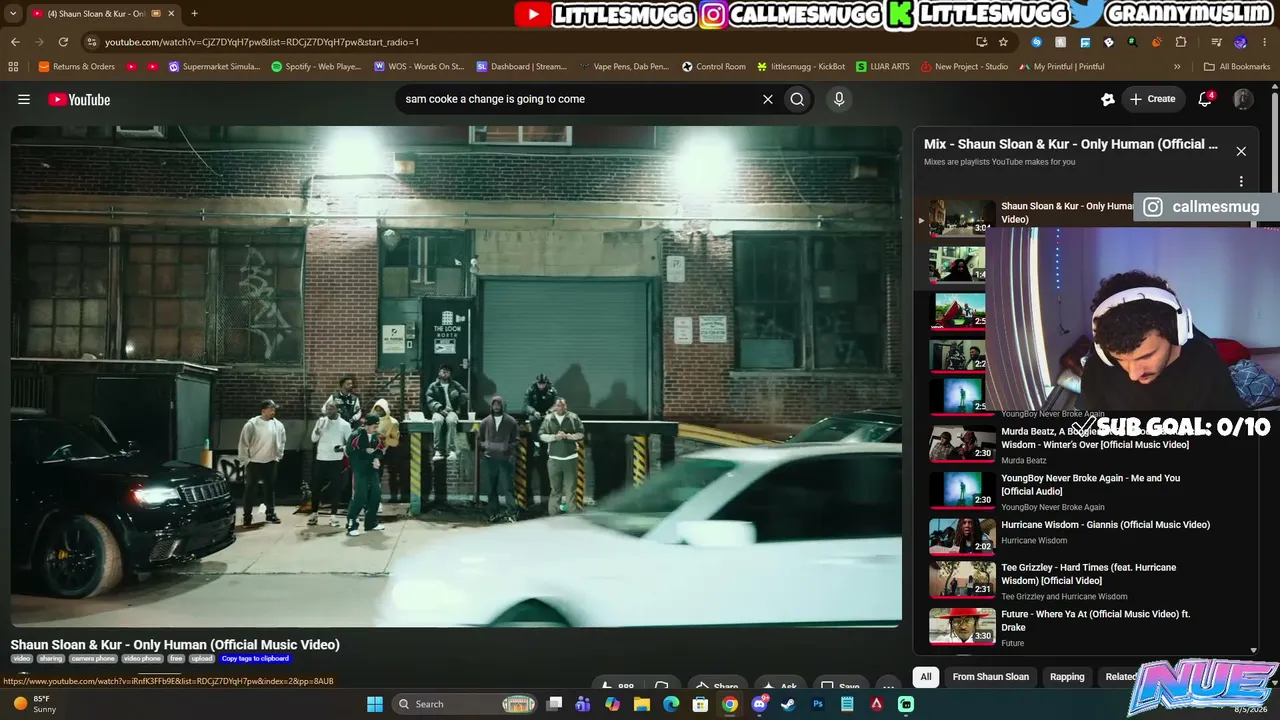Focus the YouTube search input field
1280x720 pixels.
pos(575,99)
